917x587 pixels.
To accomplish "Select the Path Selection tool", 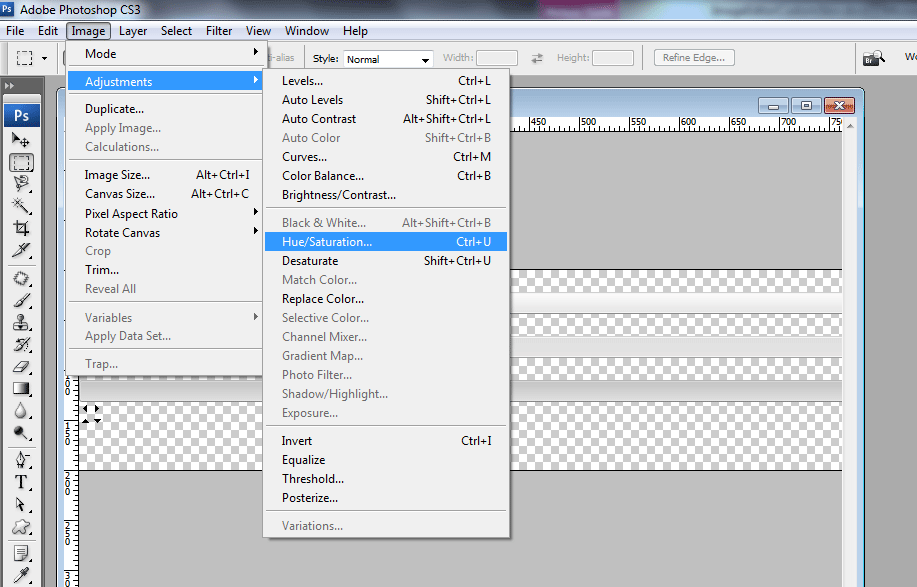I will click(21, 505).
